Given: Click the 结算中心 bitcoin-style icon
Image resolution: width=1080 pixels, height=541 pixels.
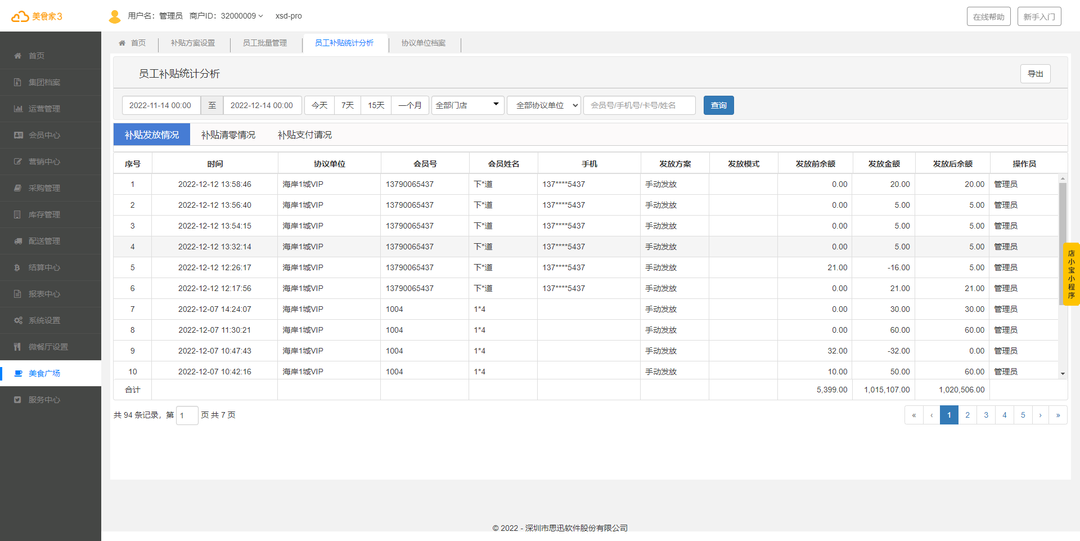Looking at the screenshot, I should (18, 268).
